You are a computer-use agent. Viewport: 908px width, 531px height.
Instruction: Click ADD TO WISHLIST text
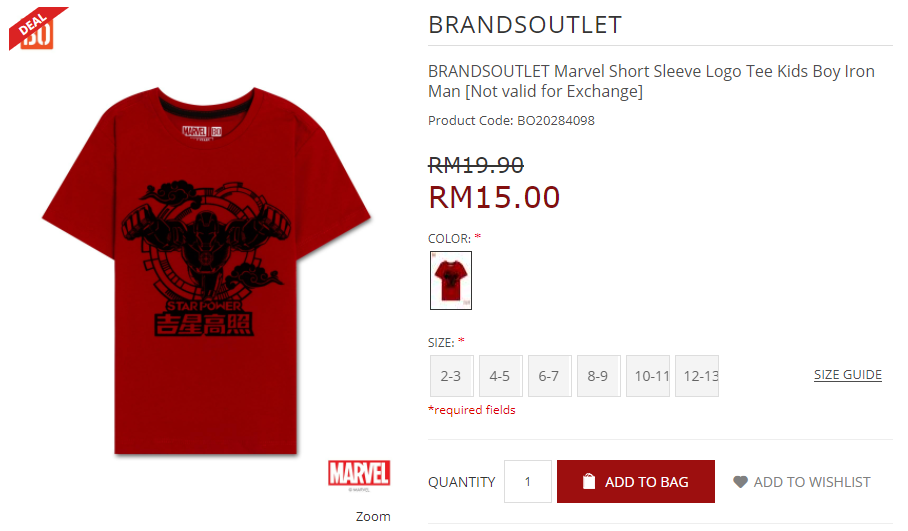(812, 482)
